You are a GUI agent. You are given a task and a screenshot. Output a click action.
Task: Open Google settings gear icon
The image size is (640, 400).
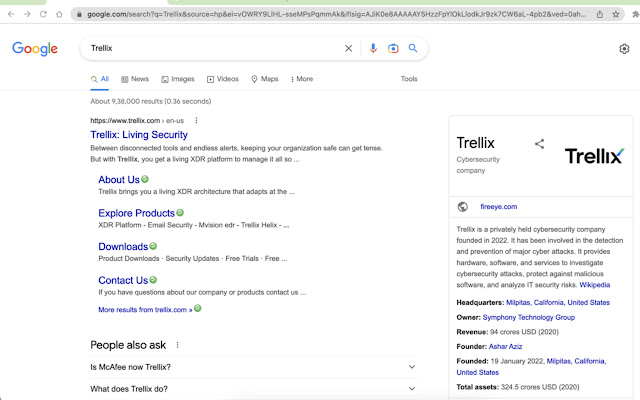(x=624, y=49)
